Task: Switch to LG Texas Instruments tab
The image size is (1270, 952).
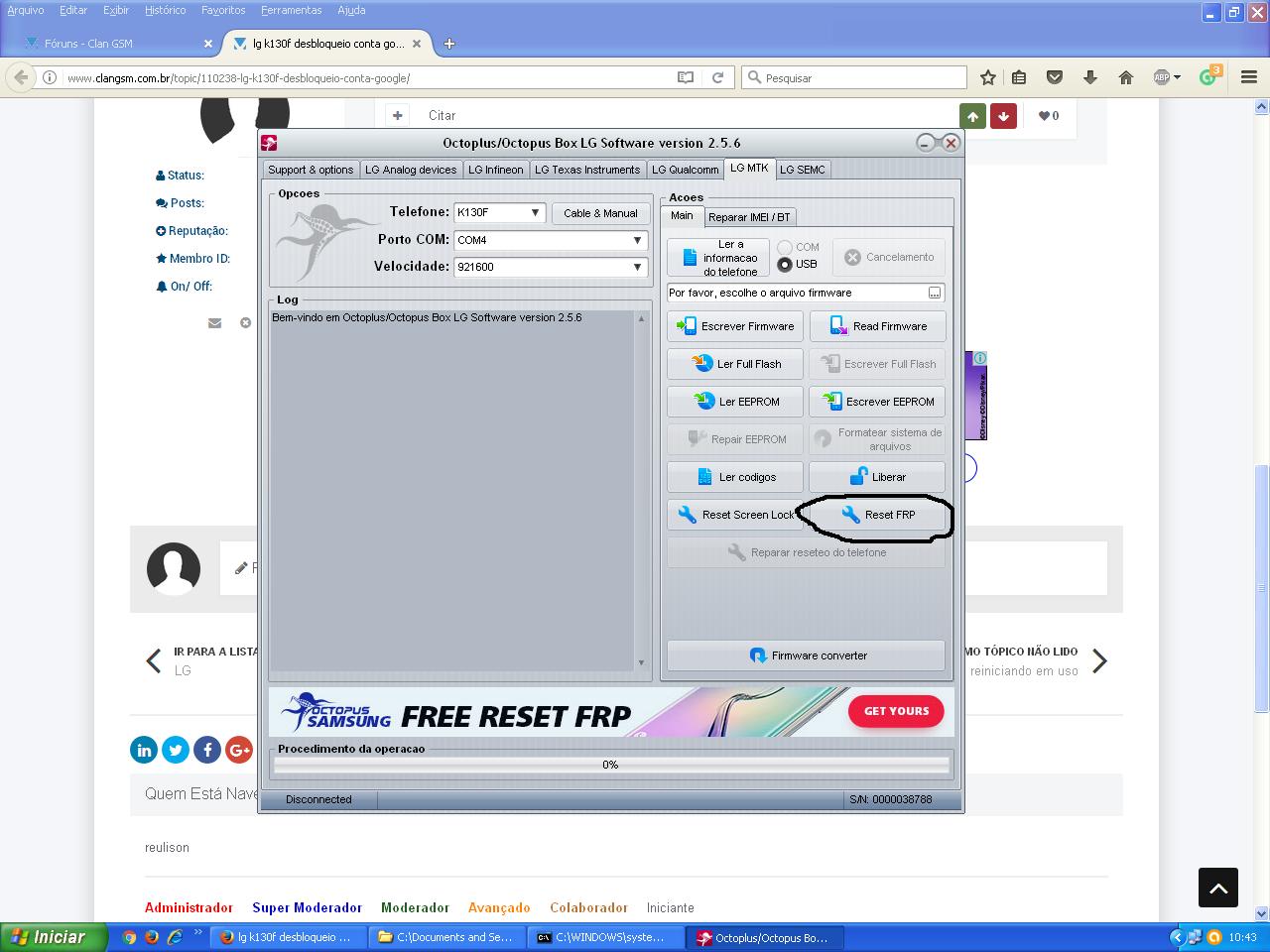Action: 587,170
